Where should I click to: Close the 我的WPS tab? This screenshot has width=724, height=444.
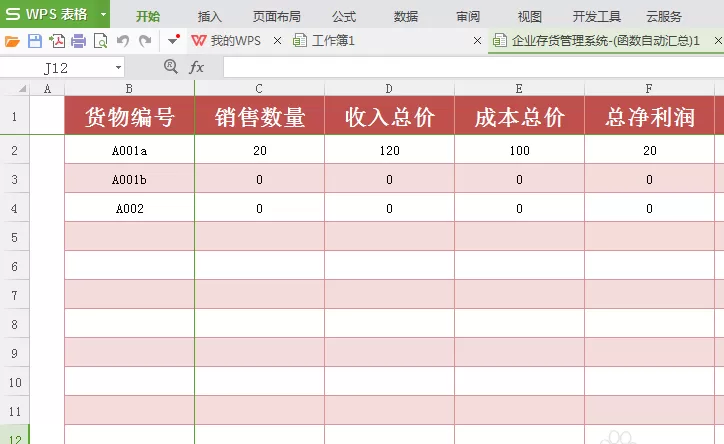[x=278, y=41]
